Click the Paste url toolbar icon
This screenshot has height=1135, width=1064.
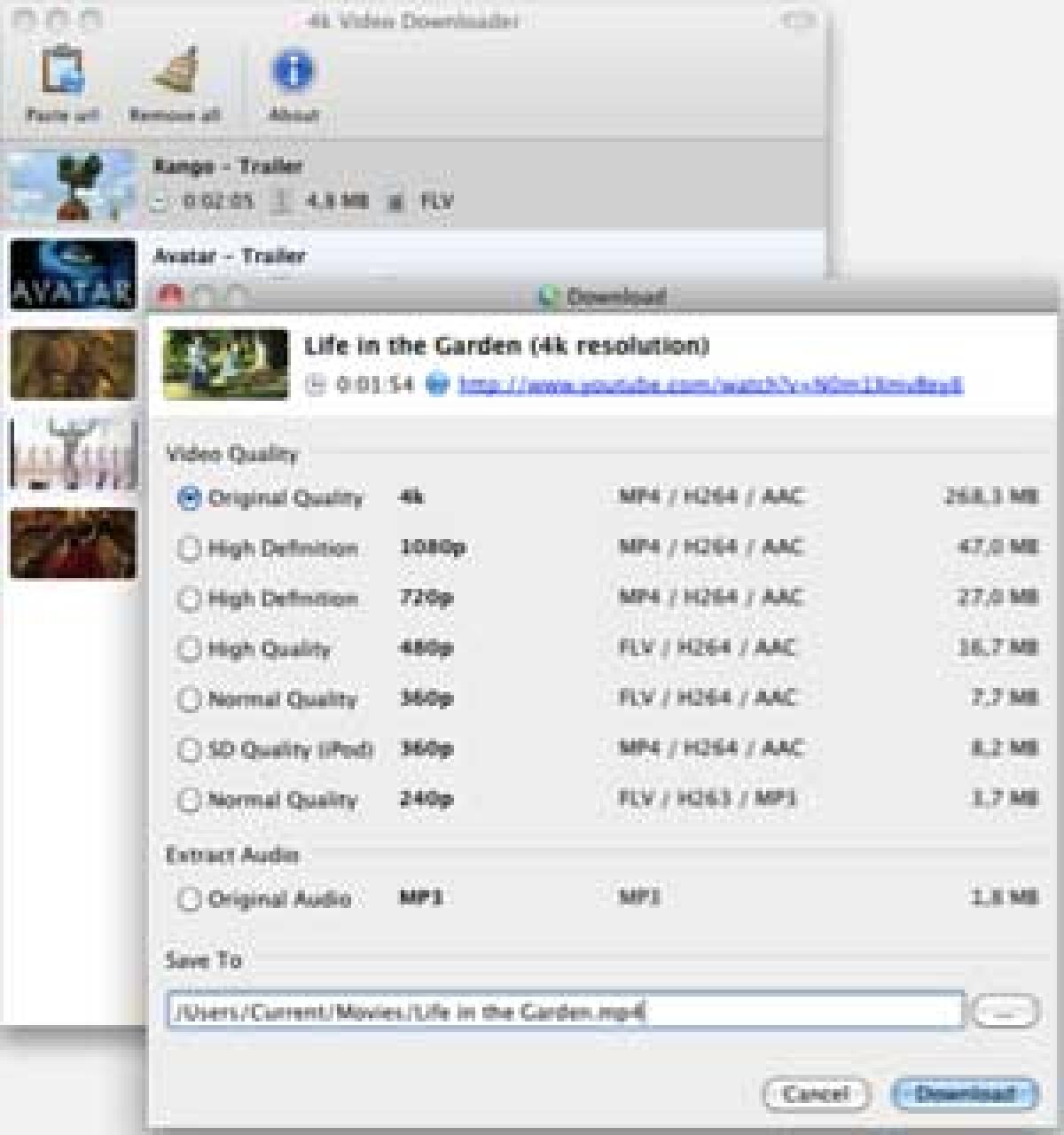pos(62,72)
